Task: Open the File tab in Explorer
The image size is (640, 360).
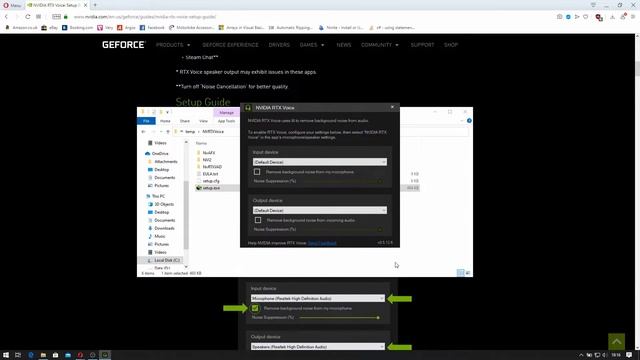Action: point(146,121)
